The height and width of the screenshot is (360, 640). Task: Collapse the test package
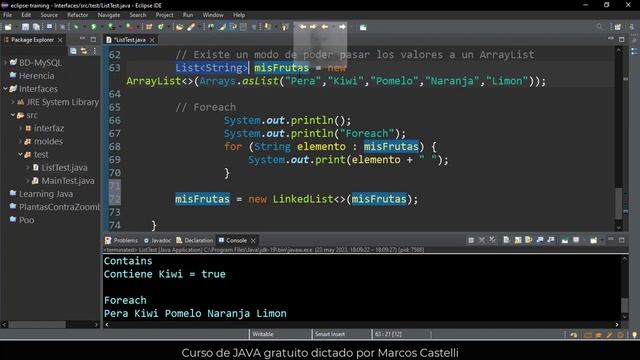(20, 154)
